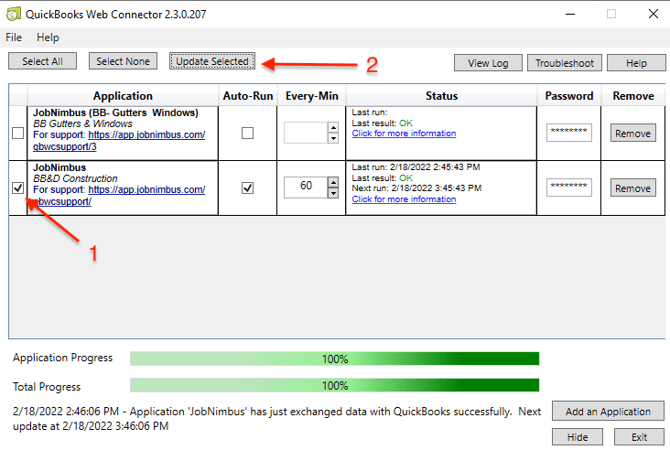
Task: Open the support link for BB&D Construction
Action: (x=147, y=190)
